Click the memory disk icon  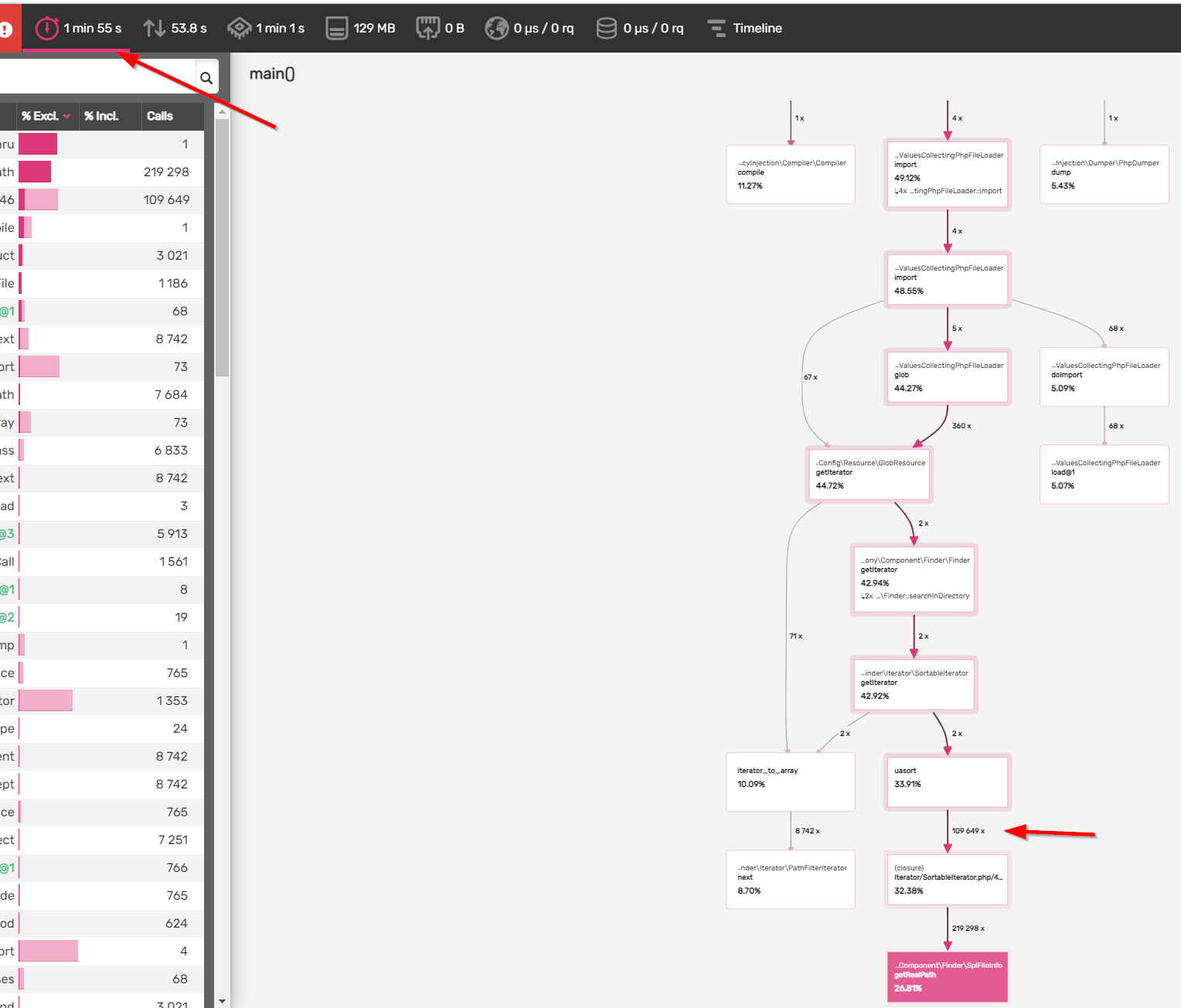click(337, 29)
